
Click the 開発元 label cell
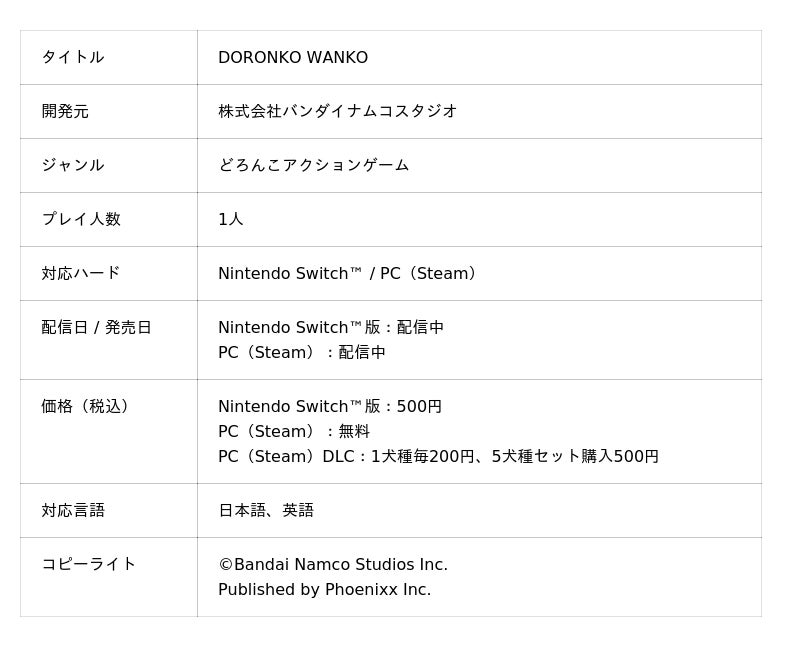pos(65,112)
